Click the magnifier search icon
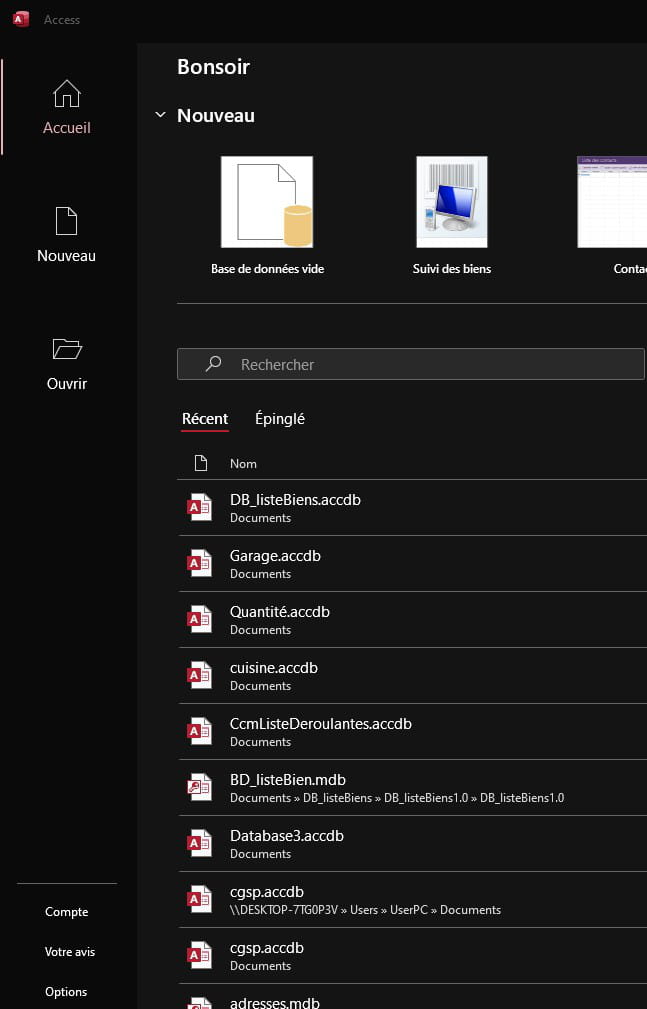Image resolution: width=647 pixels, height=1009 pixels. (213, 364)
